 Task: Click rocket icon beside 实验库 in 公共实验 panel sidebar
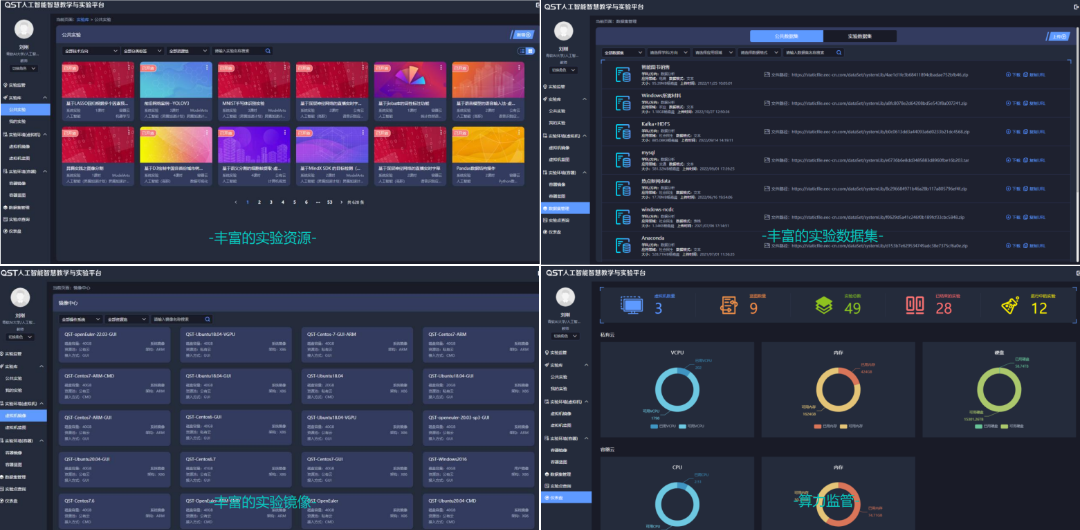tap(5, 99)
